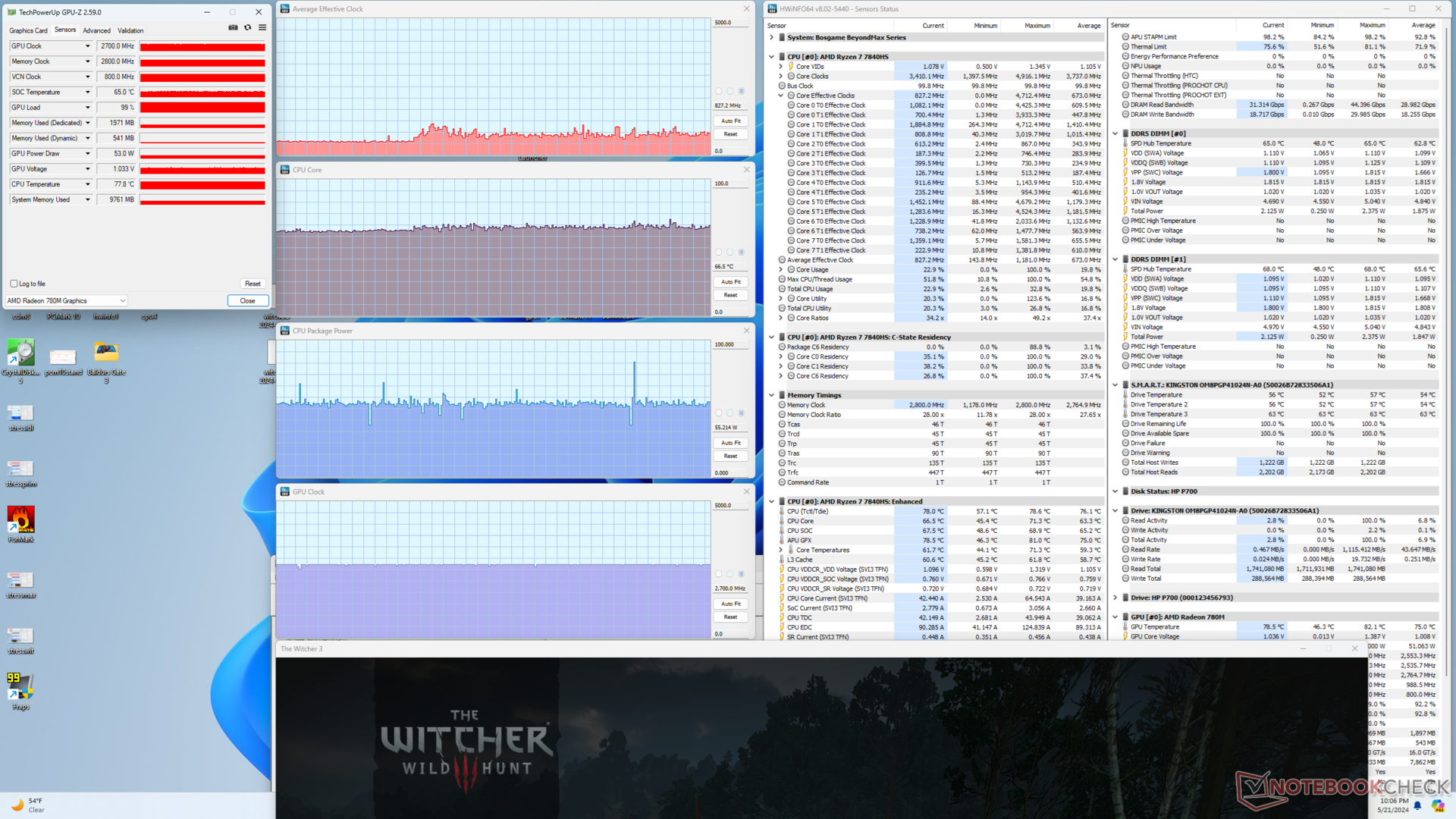Enable the Log to file checkbox
1456x819 pixels.
(x=14, y=284)
